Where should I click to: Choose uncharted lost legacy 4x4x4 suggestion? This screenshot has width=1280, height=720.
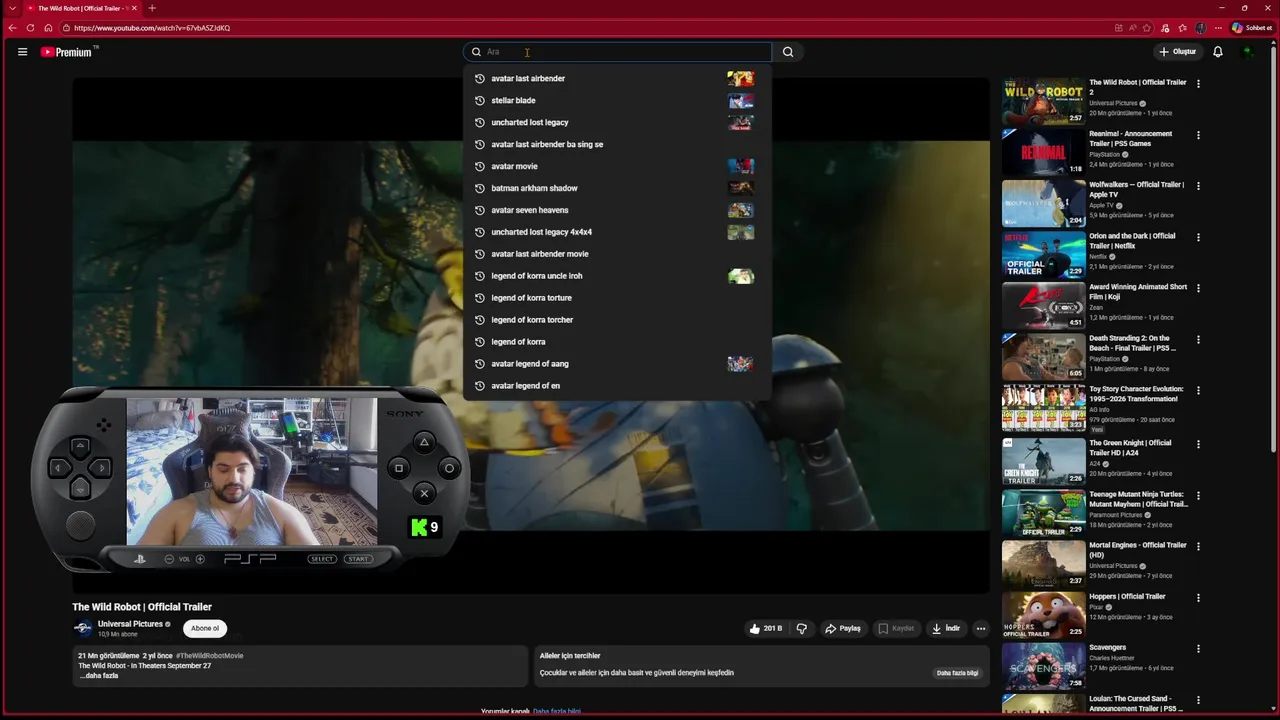point(617,232)
